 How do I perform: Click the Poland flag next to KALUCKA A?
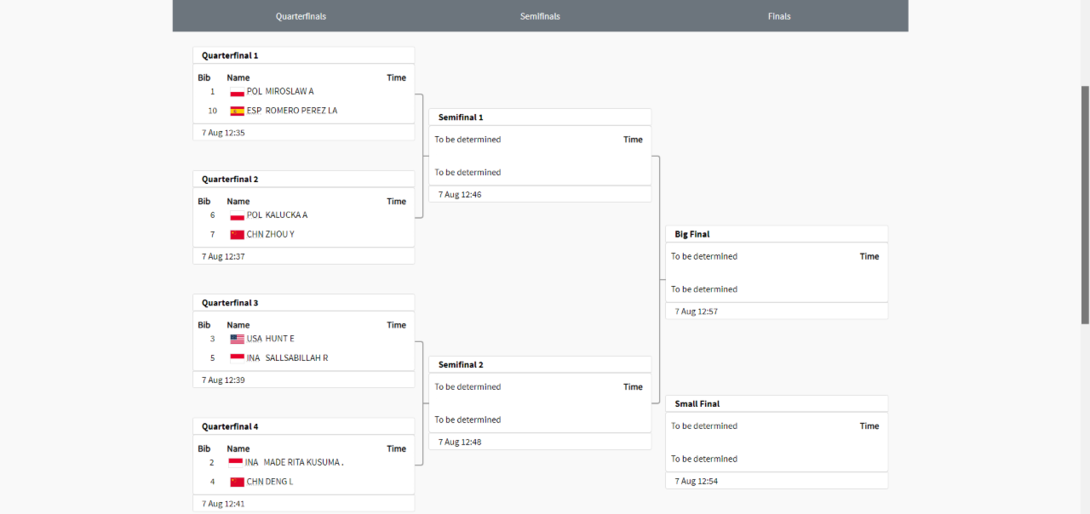[x=237, y=215]
